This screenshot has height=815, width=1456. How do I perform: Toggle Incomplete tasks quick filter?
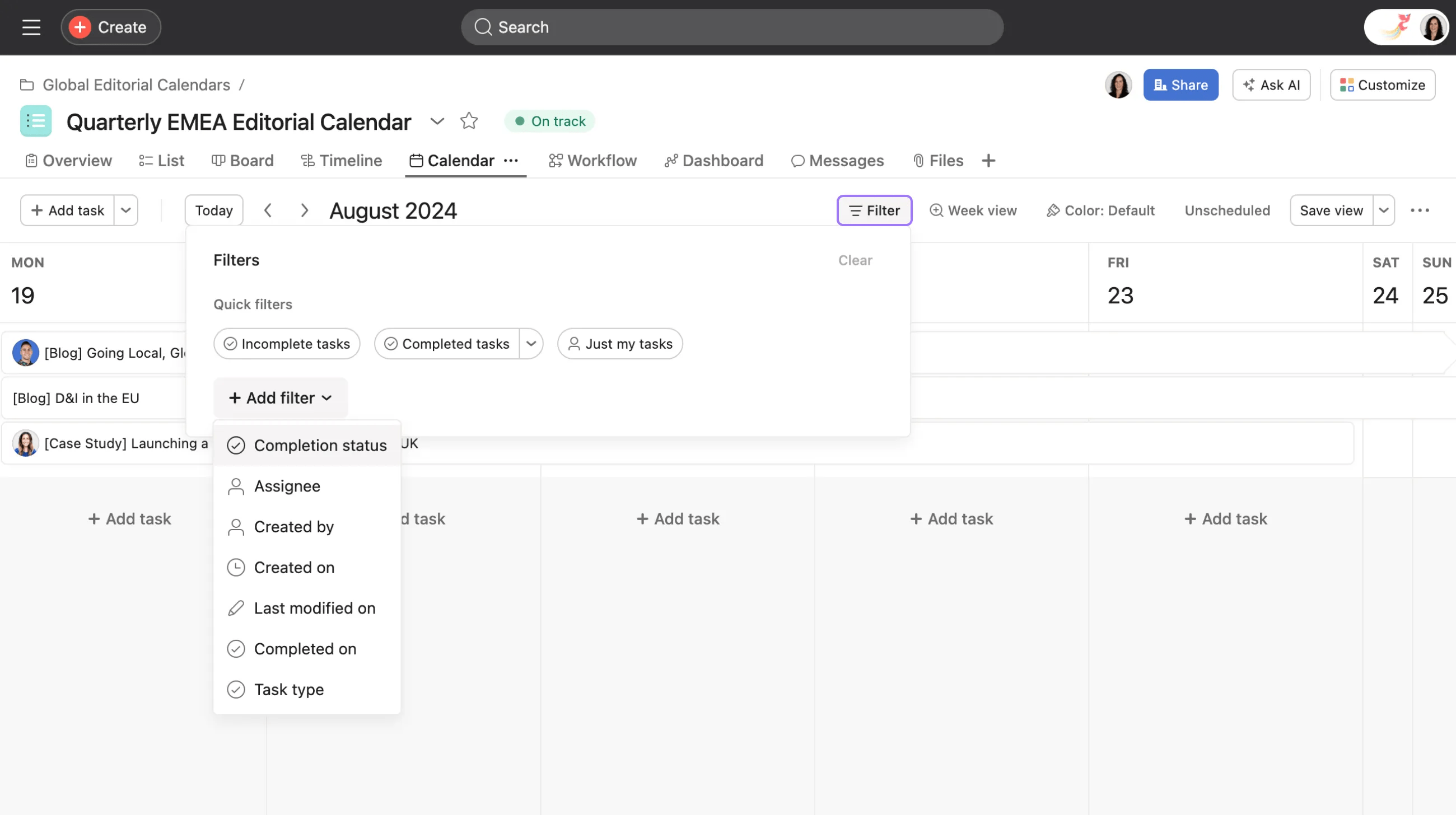point(287,344)
